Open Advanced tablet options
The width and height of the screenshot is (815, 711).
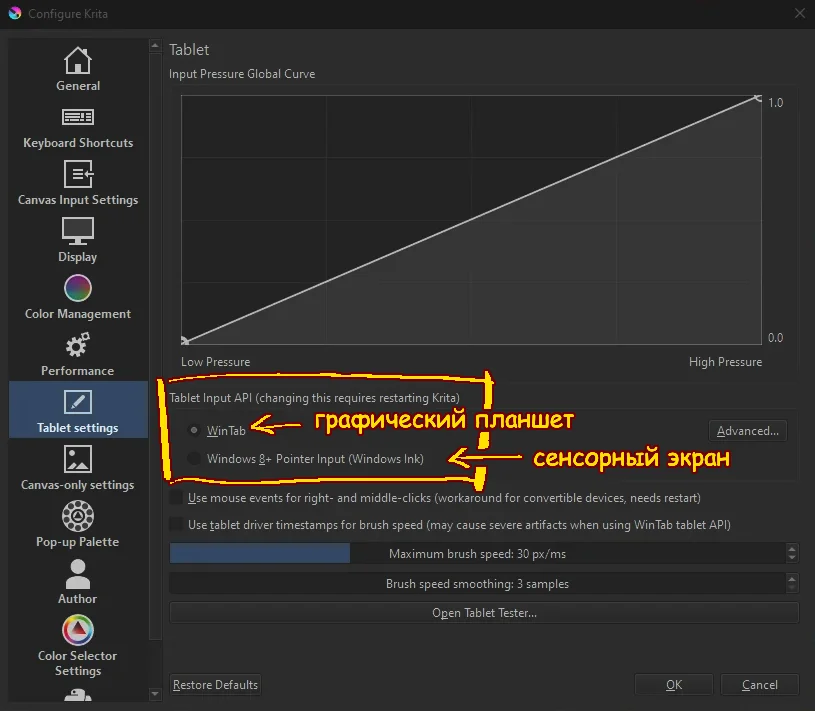pyautogui.click(x=747, y=431)
